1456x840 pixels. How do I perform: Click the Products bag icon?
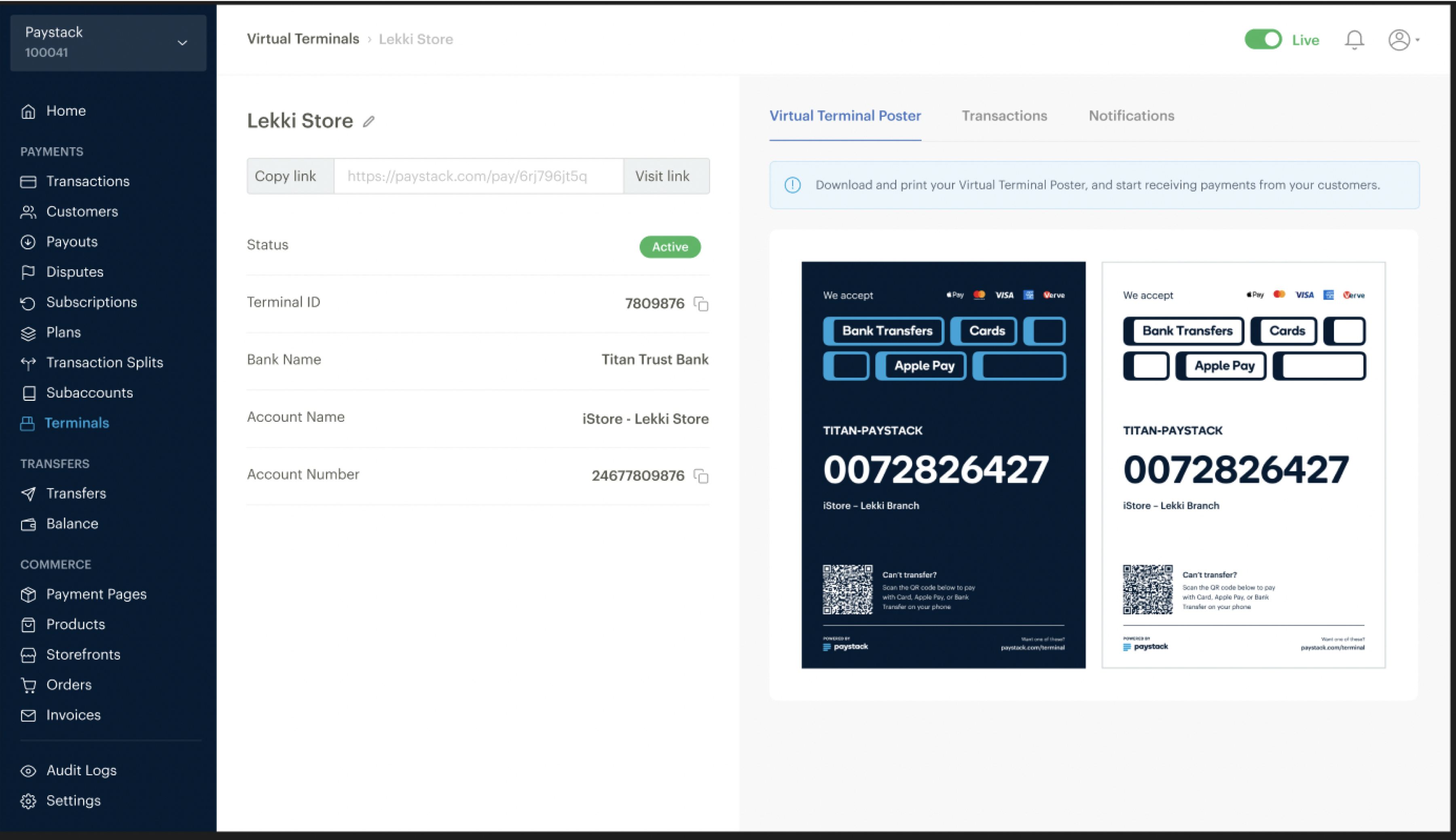28,625
